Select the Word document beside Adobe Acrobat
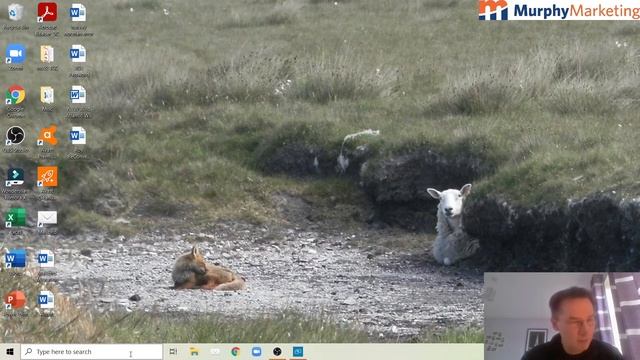 (x=78, y=12)
